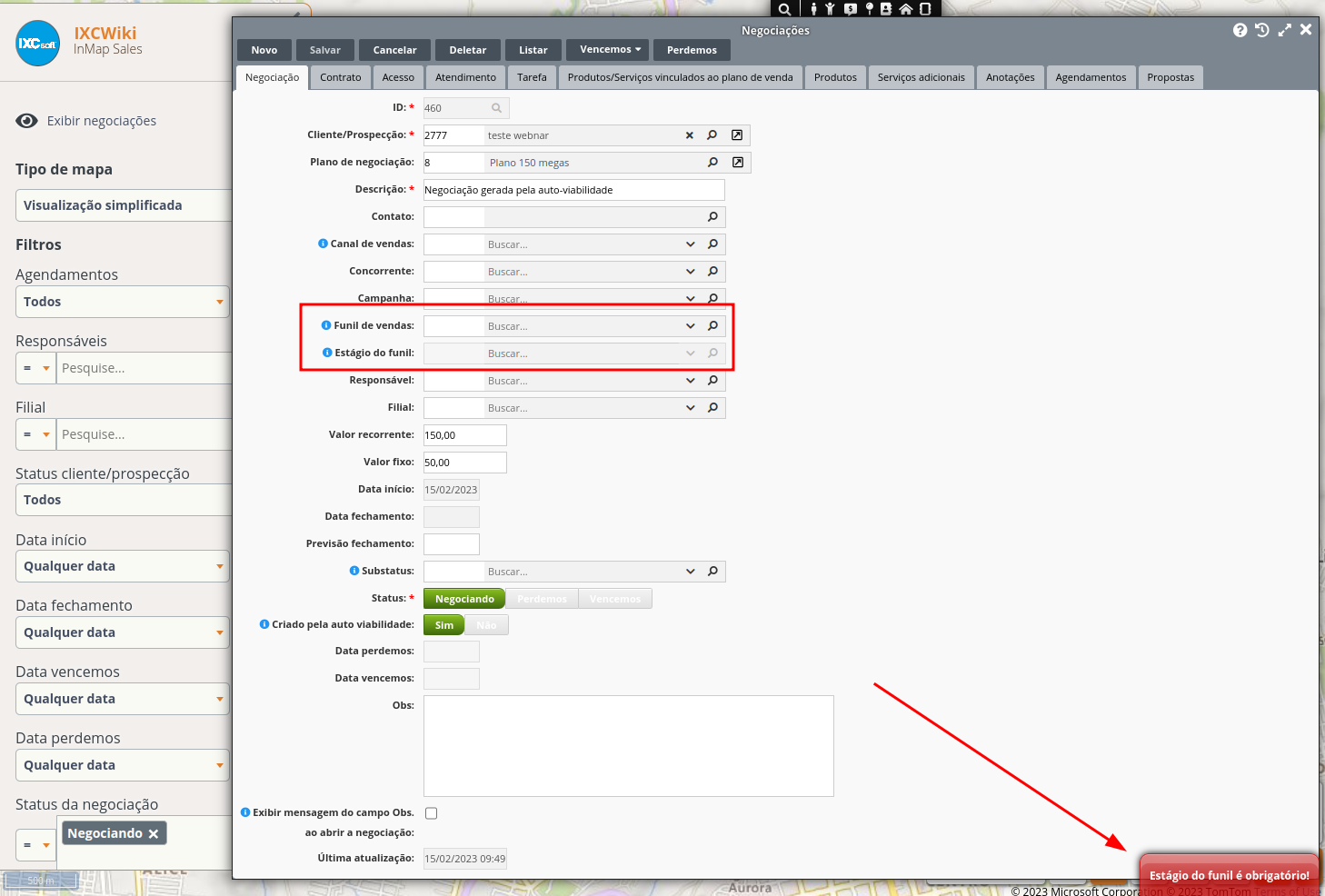Open the dollar speech-bubble icon in map toolbar
Screen dimensions: 1325x896
coord(851,9)
